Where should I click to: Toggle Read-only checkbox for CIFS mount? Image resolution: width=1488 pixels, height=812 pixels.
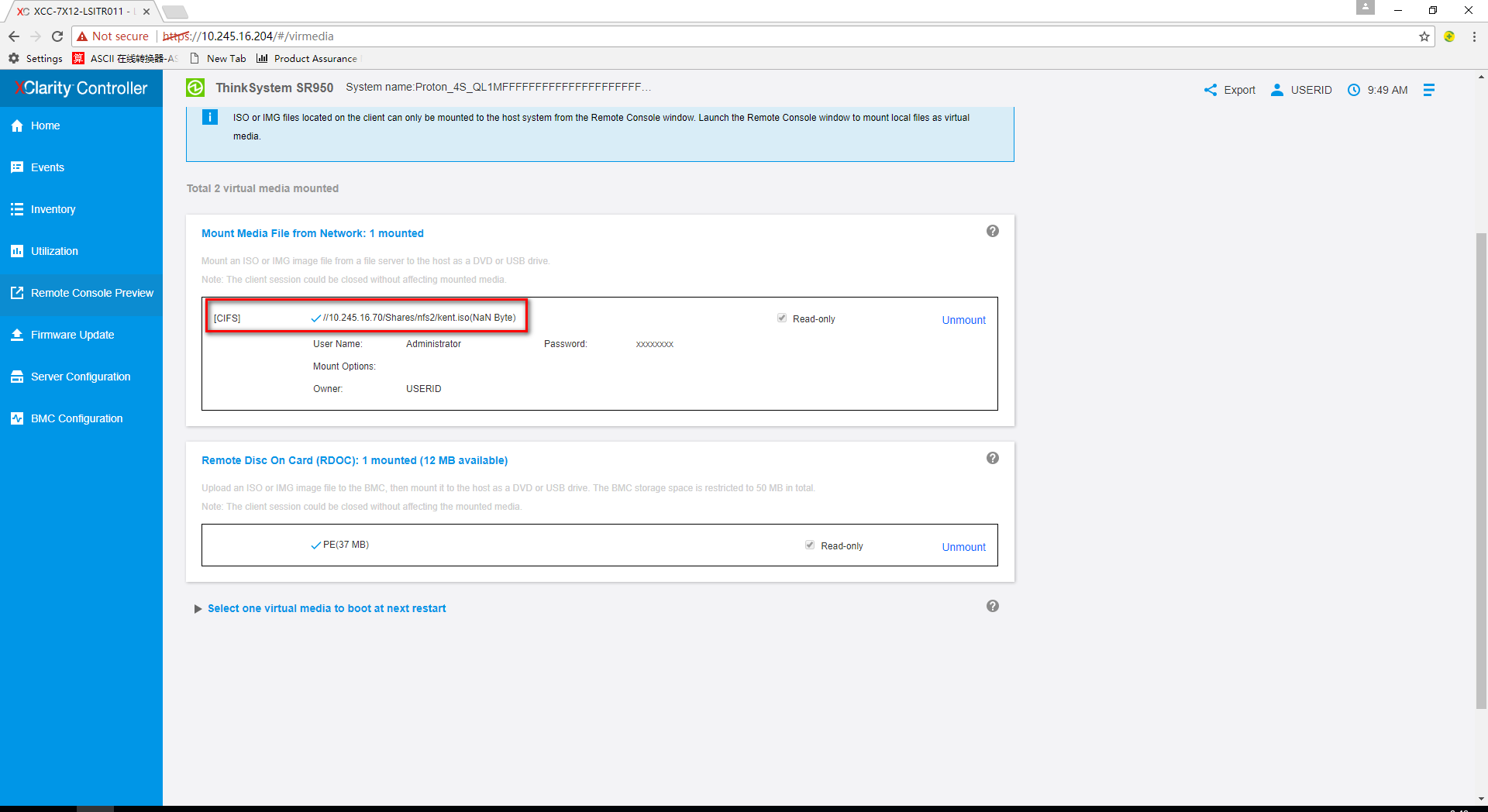tap(782, 318)
